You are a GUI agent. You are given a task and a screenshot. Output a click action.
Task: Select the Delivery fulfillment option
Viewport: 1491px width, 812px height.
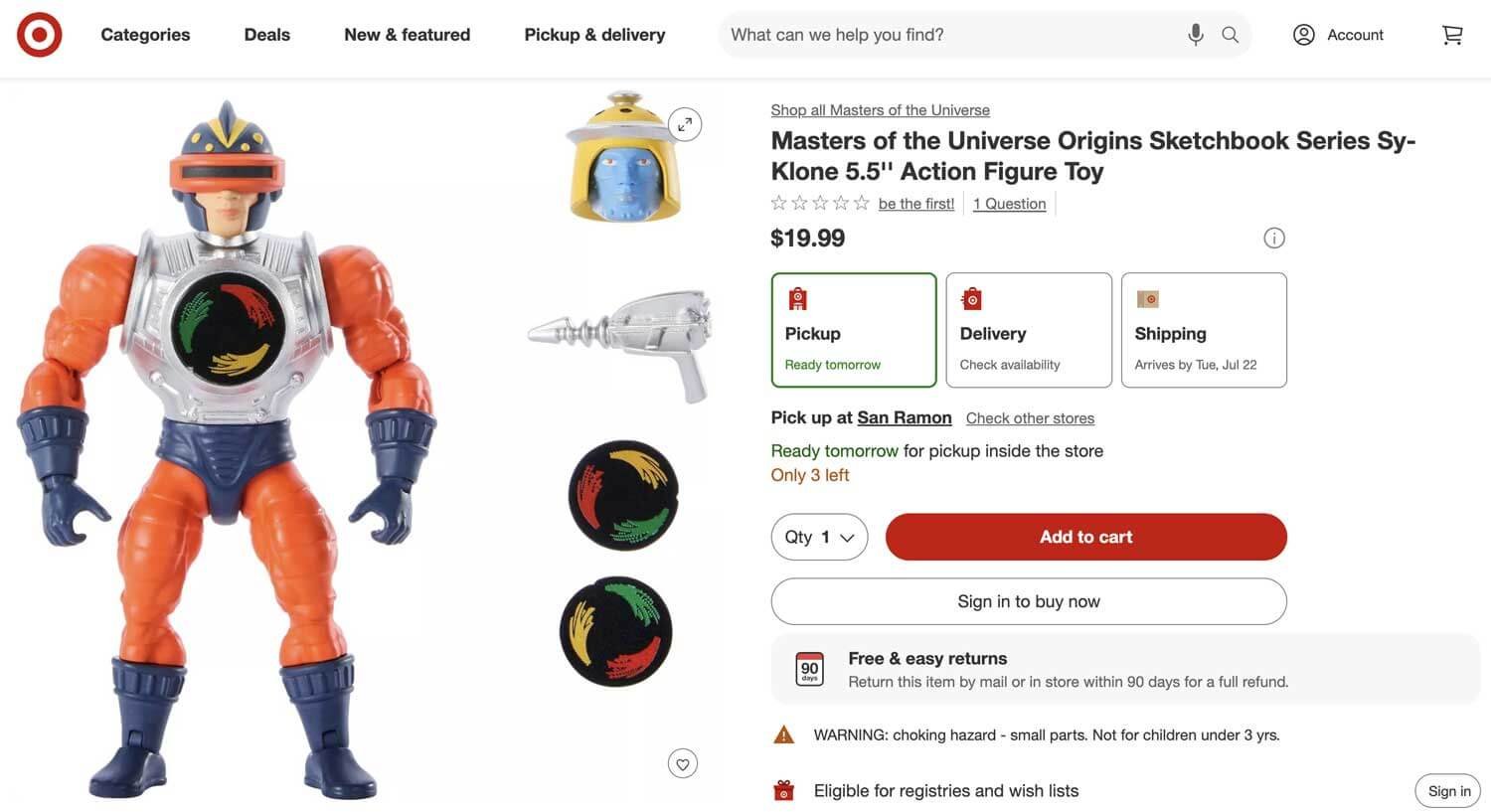point(1028,328)
